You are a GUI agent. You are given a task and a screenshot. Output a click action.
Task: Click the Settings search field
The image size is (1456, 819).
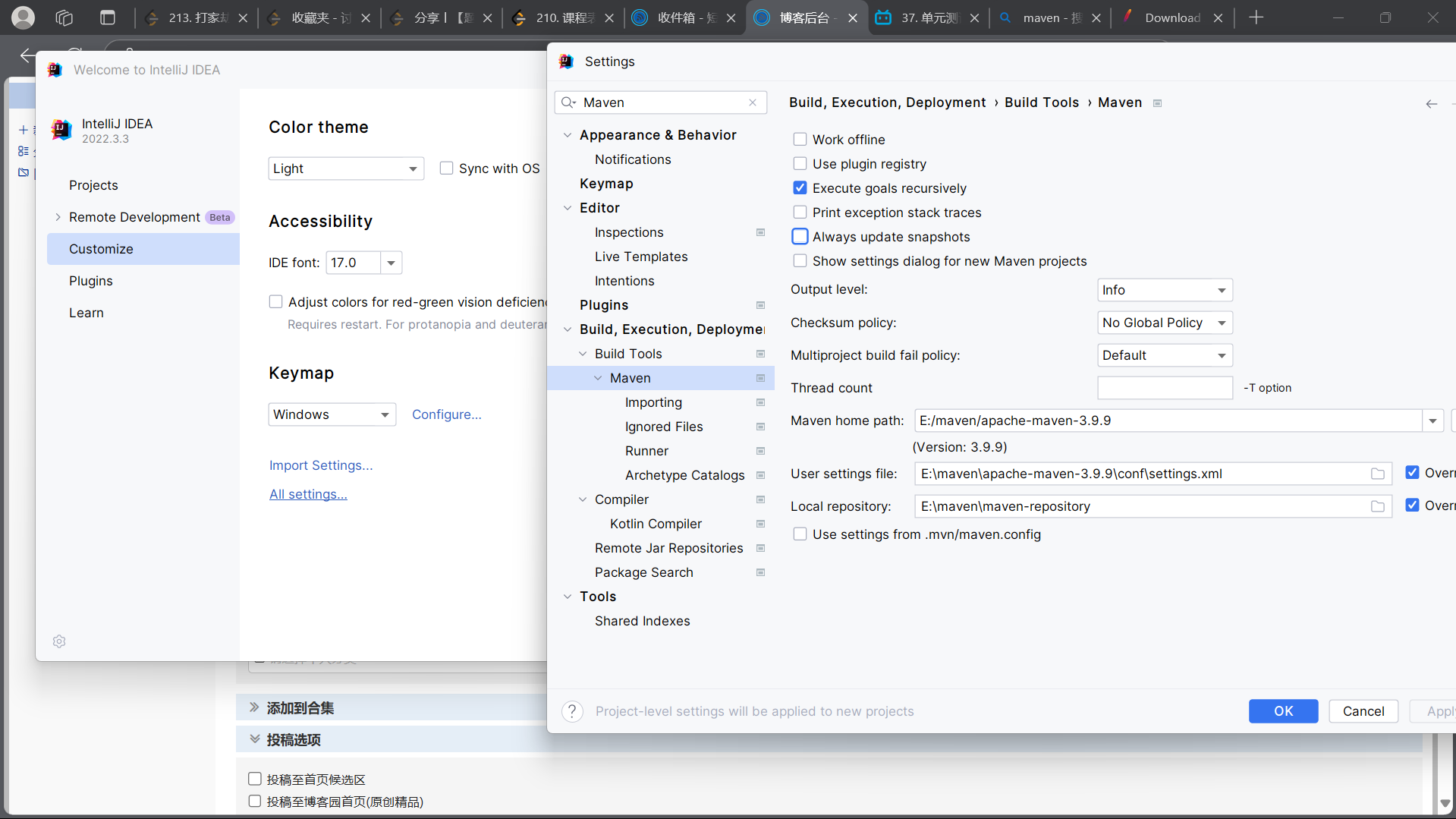[661, 102]
